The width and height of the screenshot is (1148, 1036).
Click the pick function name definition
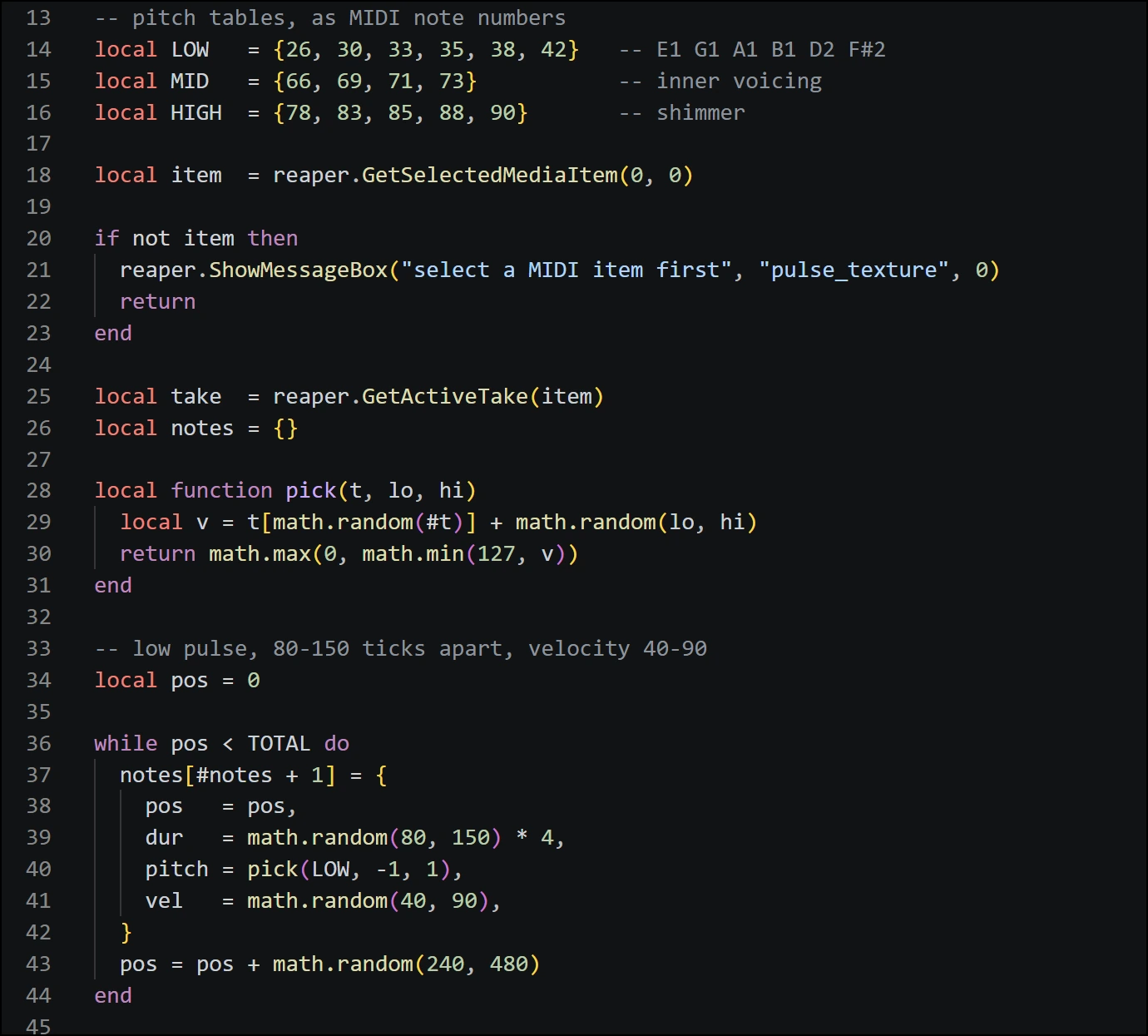tap(311, 490)
